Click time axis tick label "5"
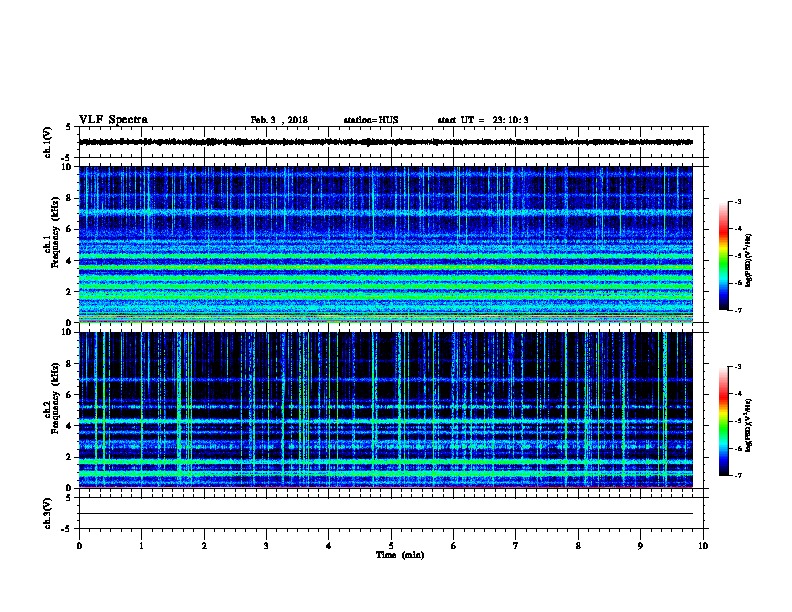The image size is (792, 612). (x=391, y=546)
